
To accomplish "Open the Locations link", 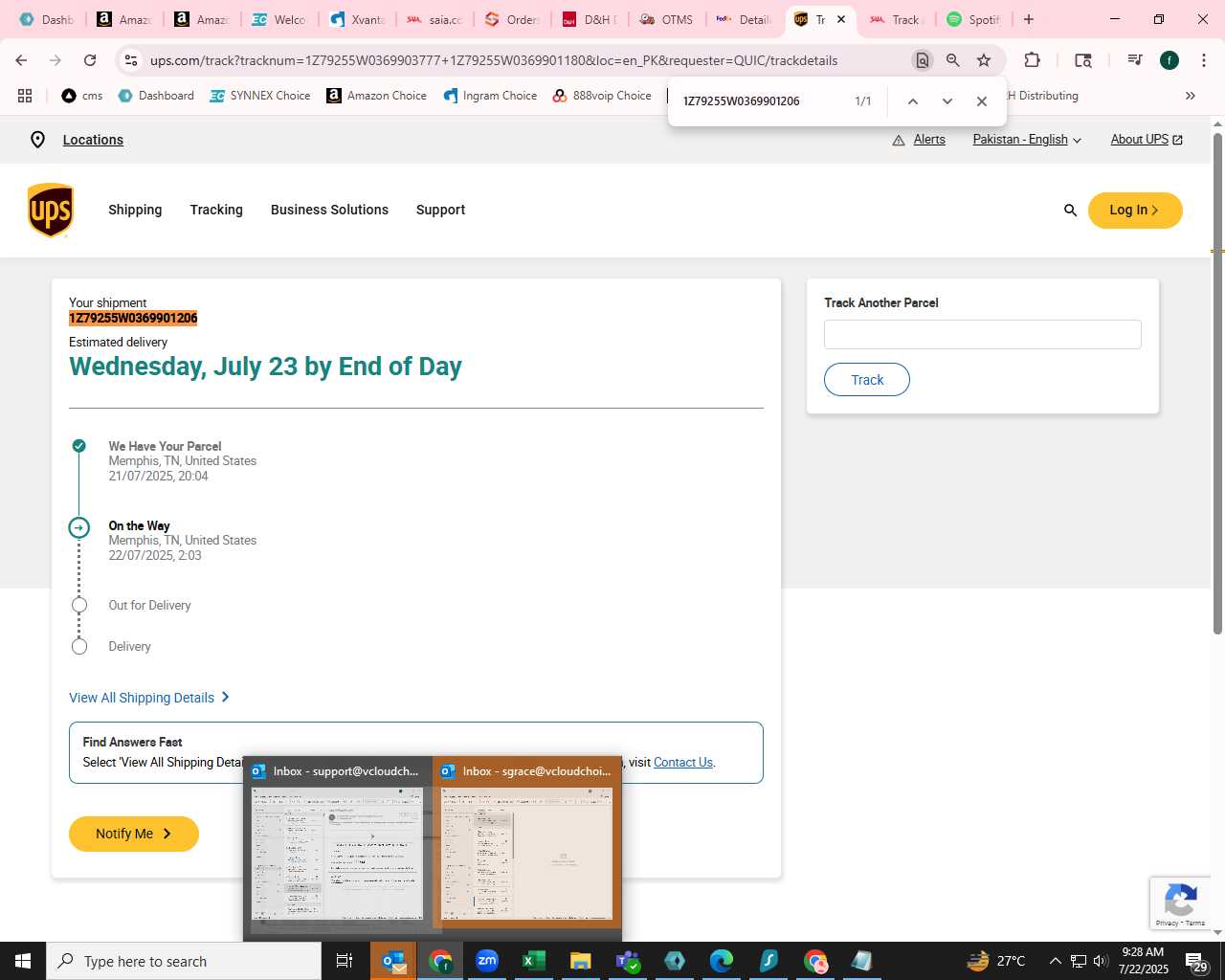I will point(93,140).
